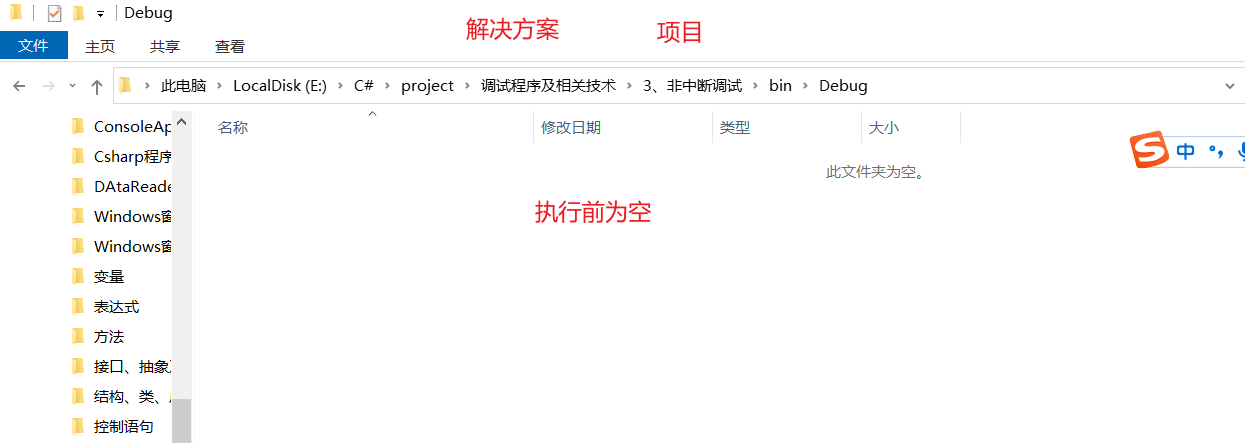Navigate to 此电脑 in the breadcrumb

(184, 86)
